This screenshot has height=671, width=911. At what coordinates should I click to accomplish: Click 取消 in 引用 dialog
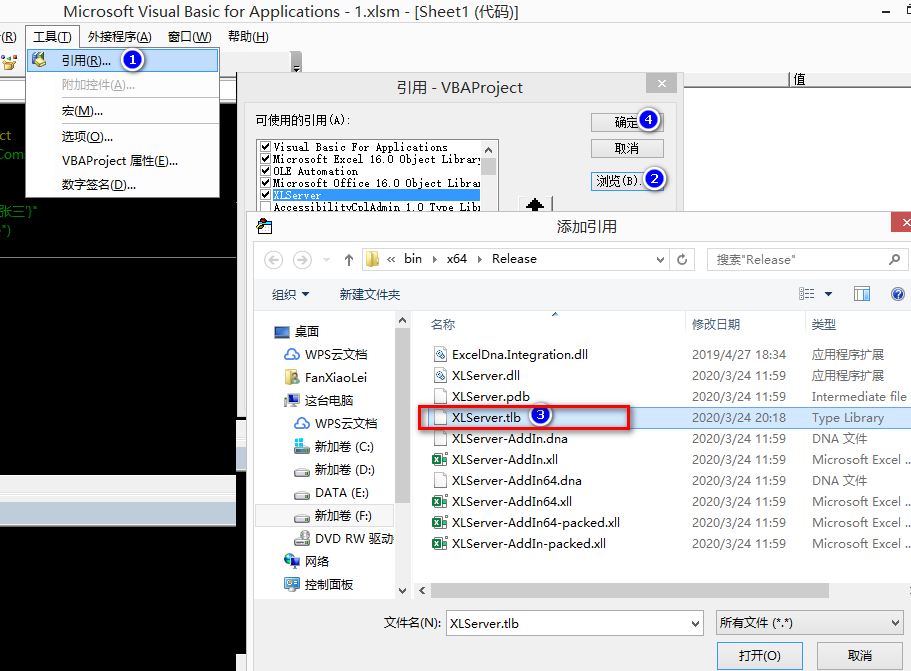[627, 148]
